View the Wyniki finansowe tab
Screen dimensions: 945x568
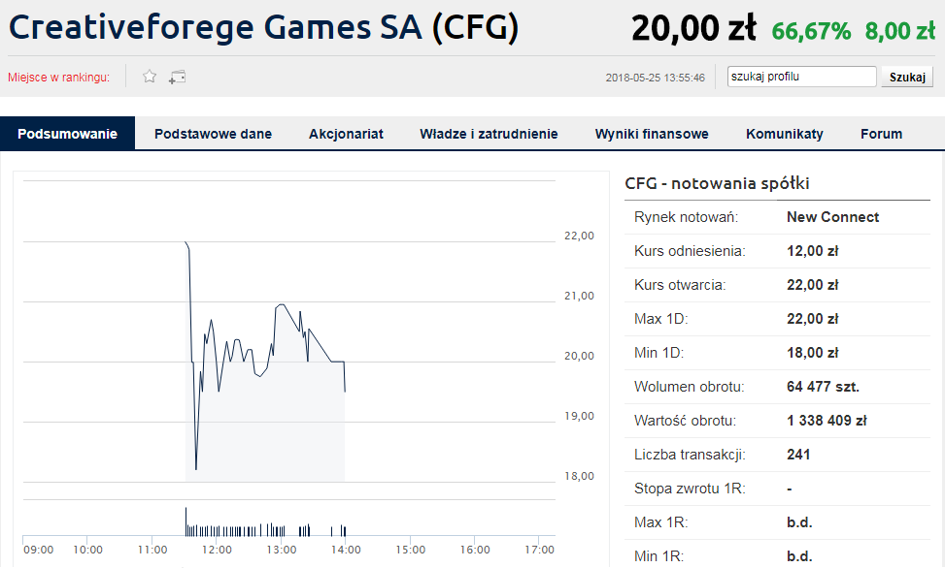click(651, 134)
